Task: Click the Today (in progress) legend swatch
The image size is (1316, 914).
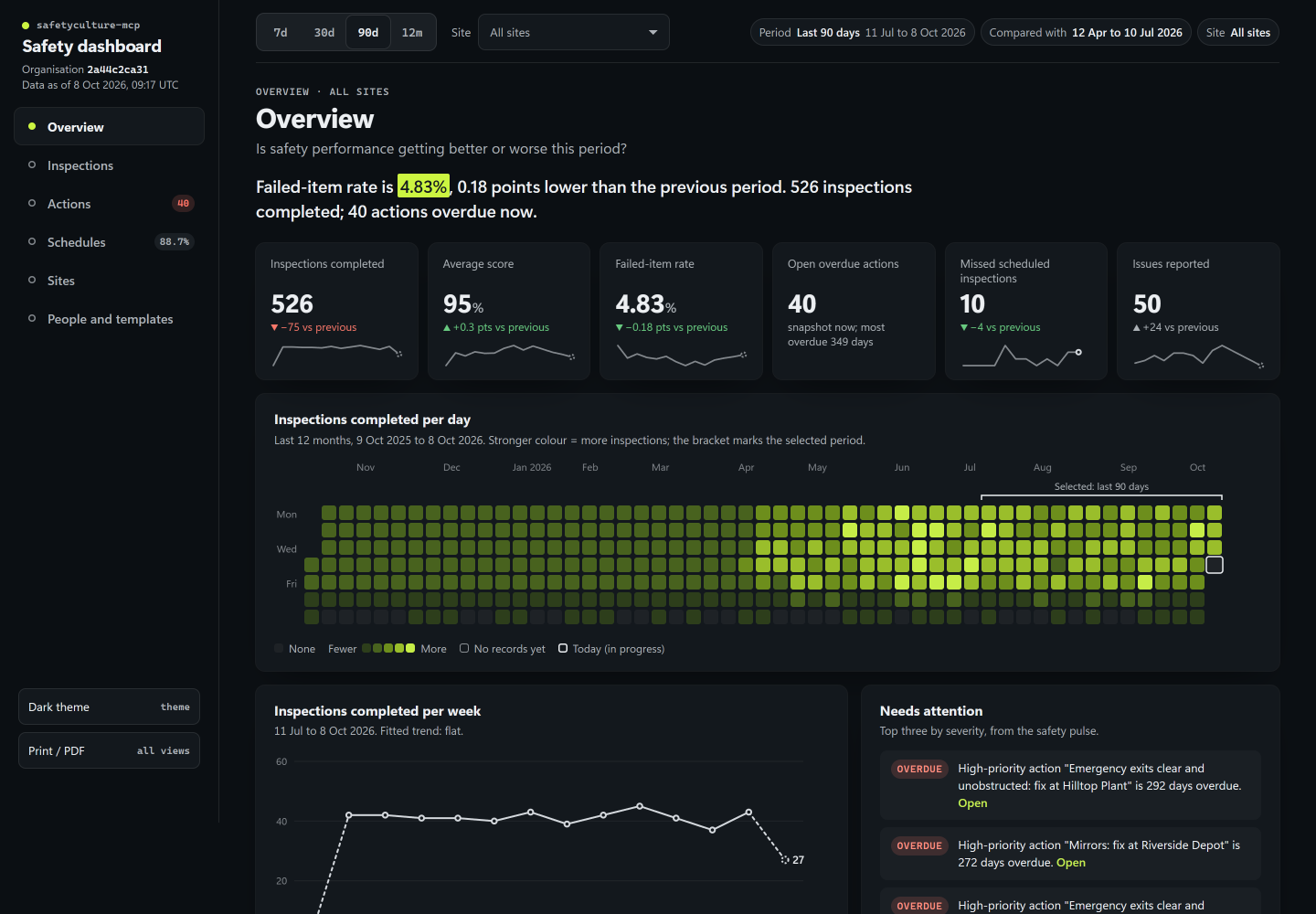Action: (x=563, y=648)
